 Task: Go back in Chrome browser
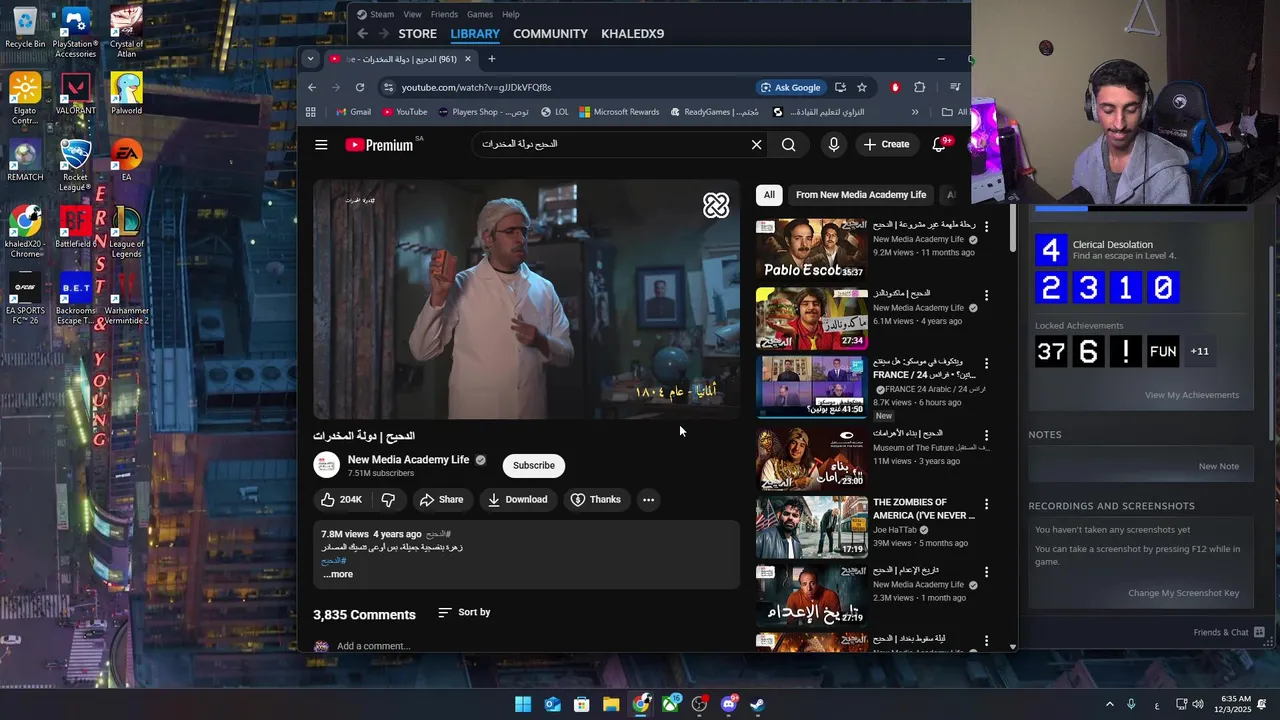click(312, 87)
